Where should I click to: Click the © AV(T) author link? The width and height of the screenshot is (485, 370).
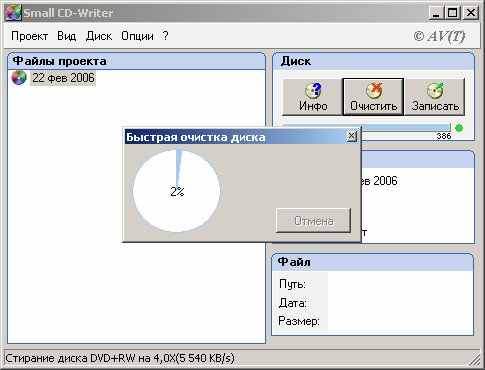tap(439, 36)
